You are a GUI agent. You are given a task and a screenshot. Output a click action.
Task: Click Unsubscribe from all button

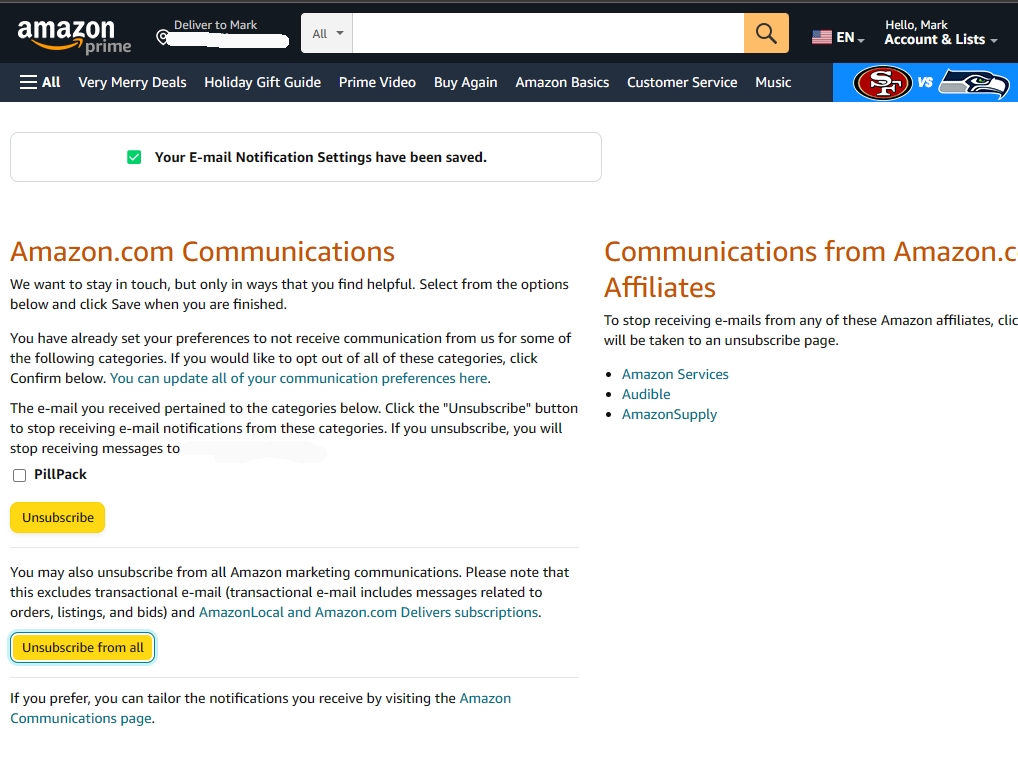coord(82,648)
